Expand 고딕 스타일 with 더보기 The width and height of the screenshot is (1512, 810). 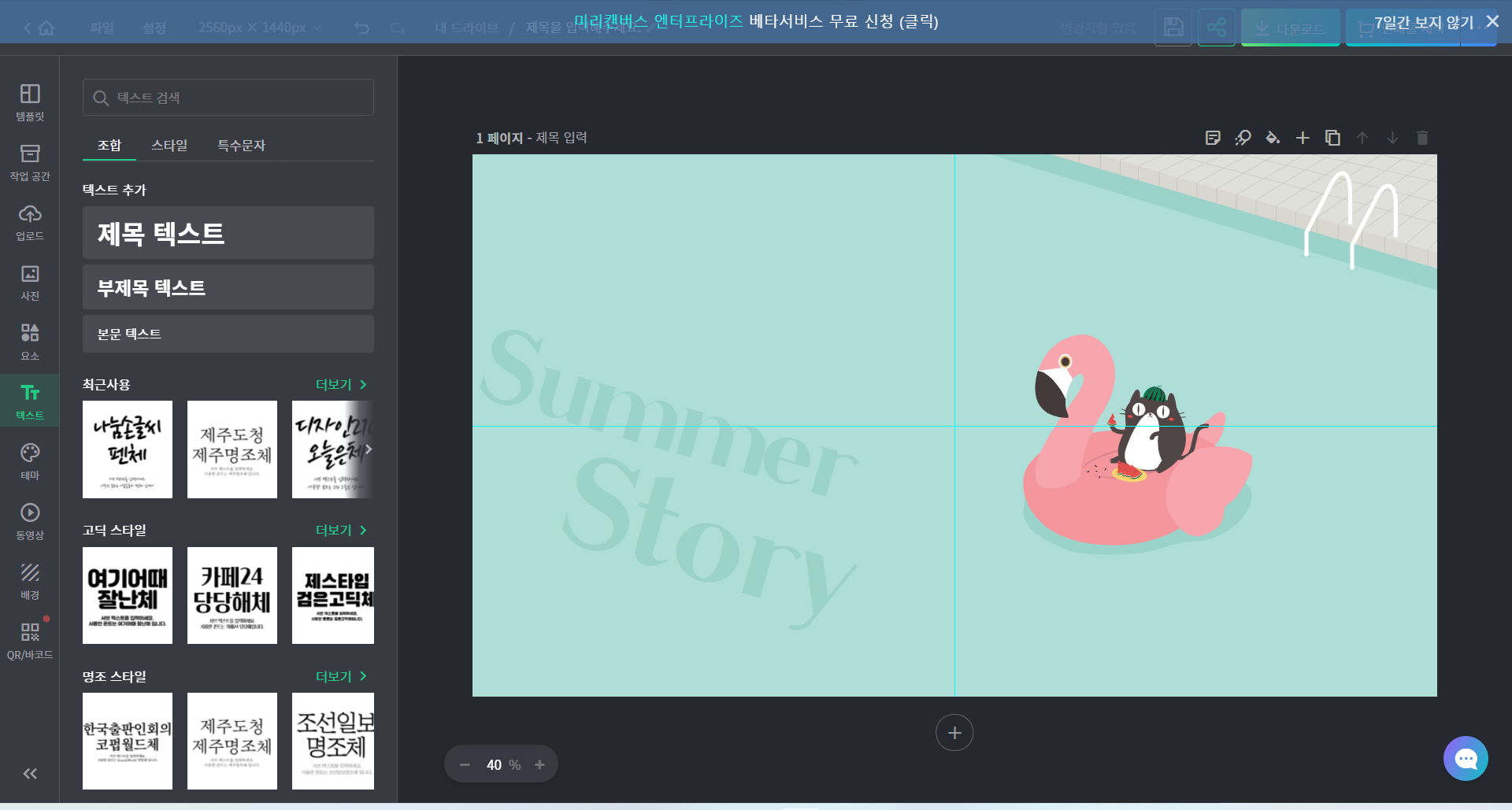click(x=342, y=530)
